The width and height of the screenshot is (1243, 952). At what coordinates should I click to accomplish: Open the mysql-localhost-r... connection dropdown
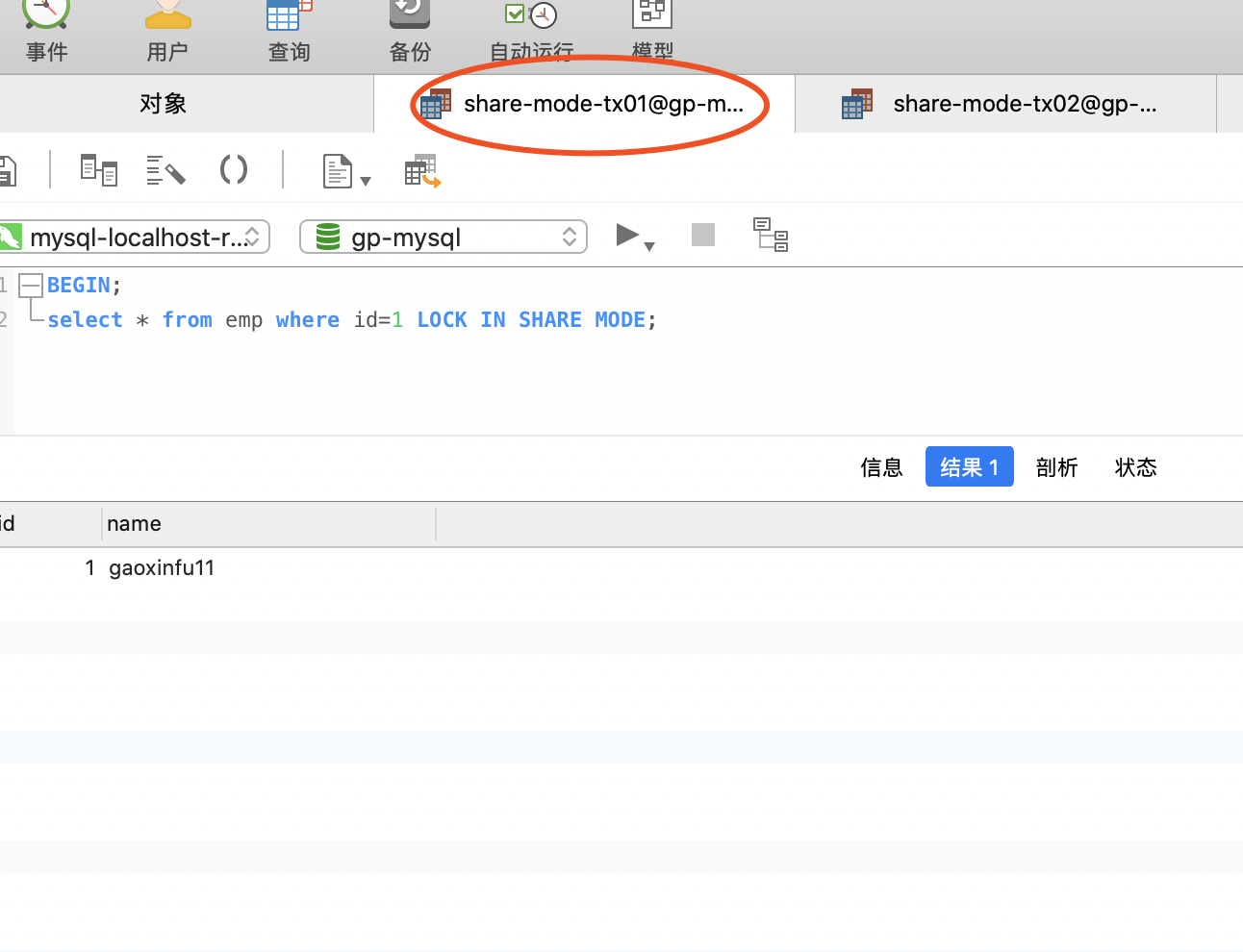pyautogui.click(x=134, y=237)
